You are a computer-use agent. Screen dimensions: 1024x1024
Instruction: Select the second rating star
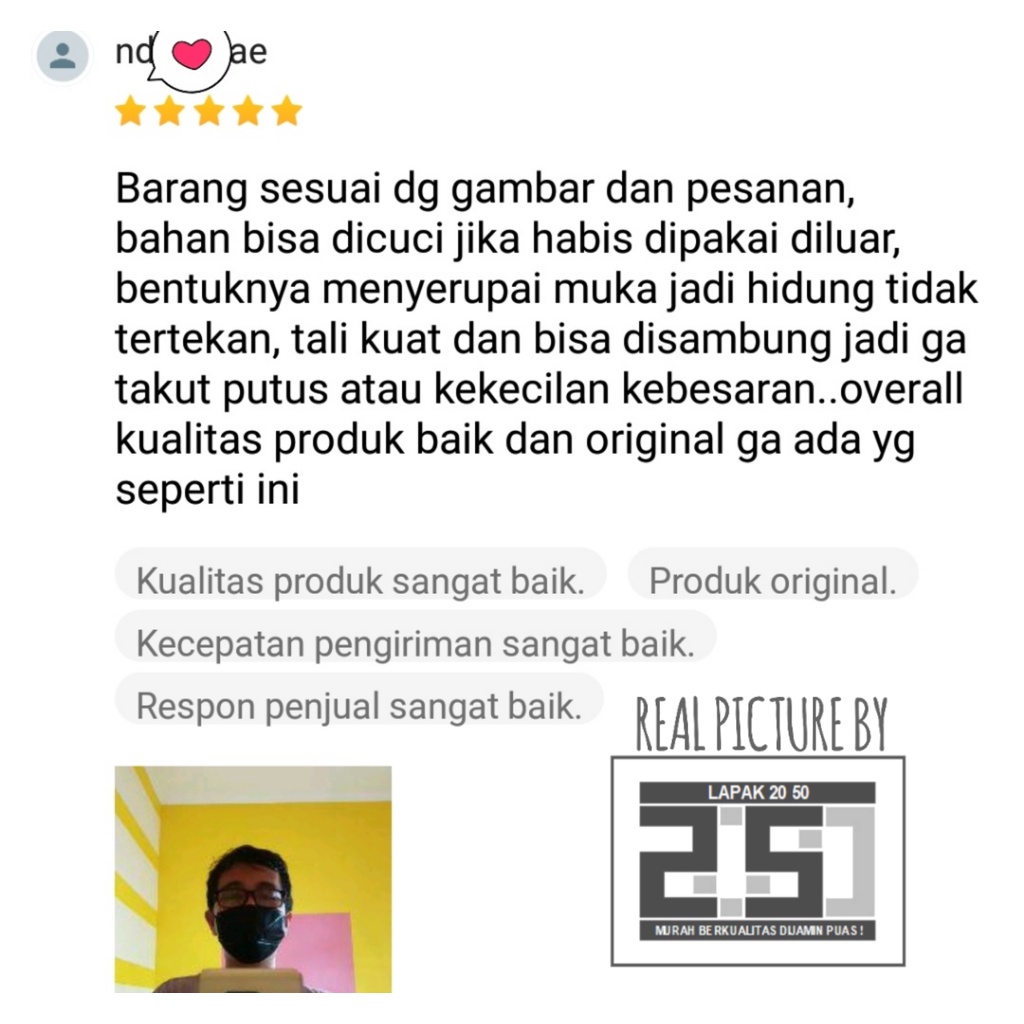point(170,111)
